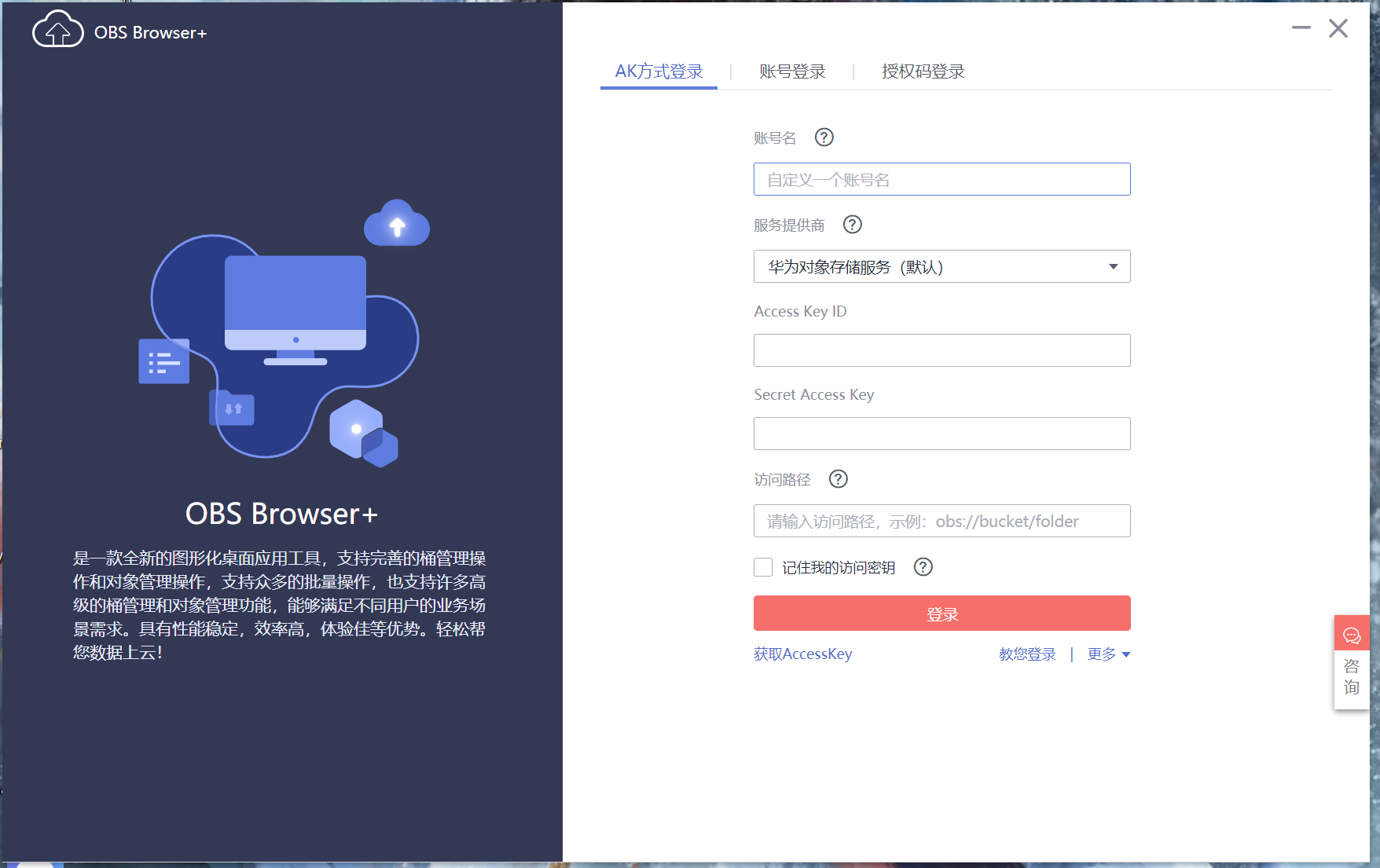
Task: Toggle the remember access key option off
Action: [762, 566]
